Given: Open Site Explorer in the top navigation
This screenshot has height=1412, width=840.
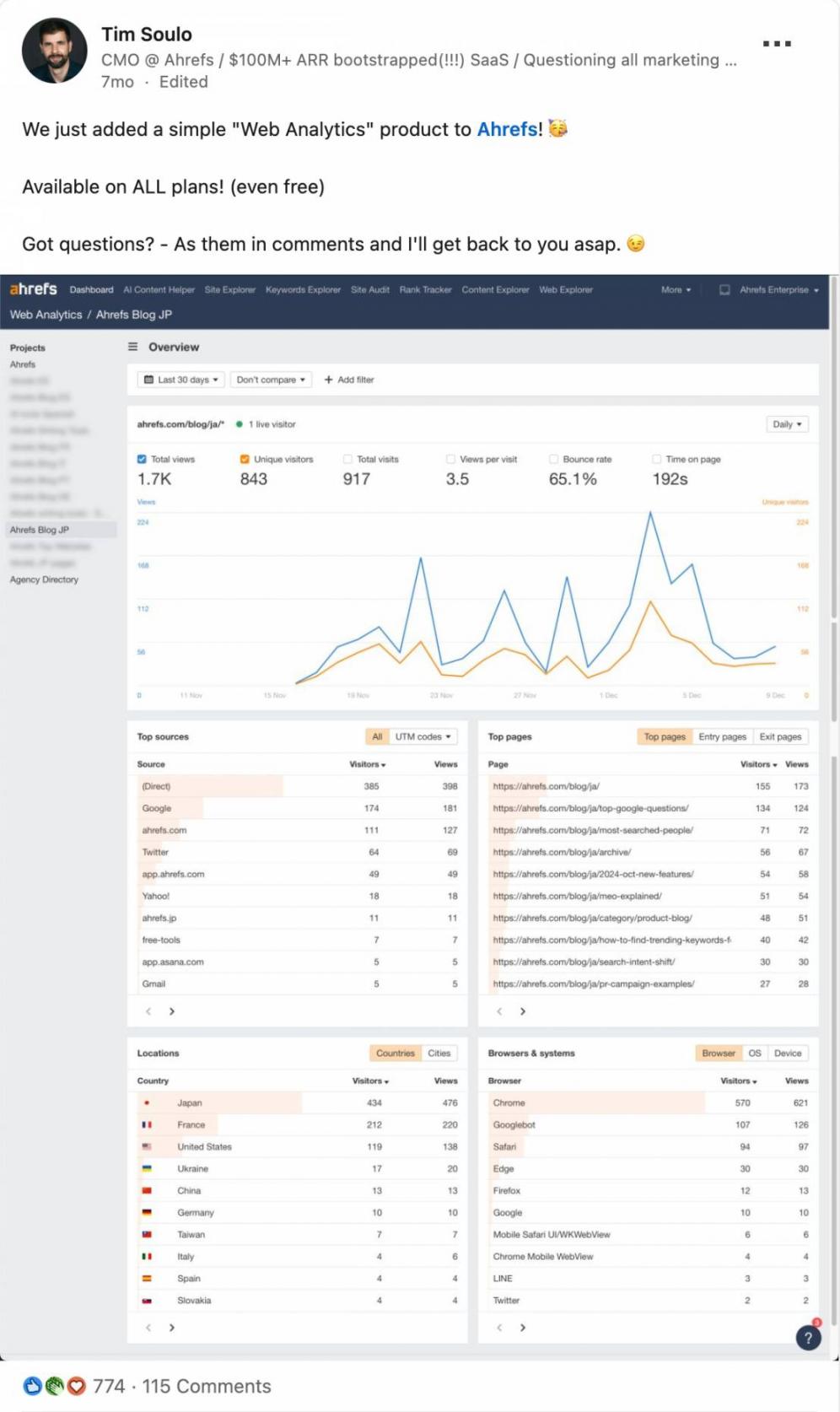Looking at the screenshot, I should (229, 290).
